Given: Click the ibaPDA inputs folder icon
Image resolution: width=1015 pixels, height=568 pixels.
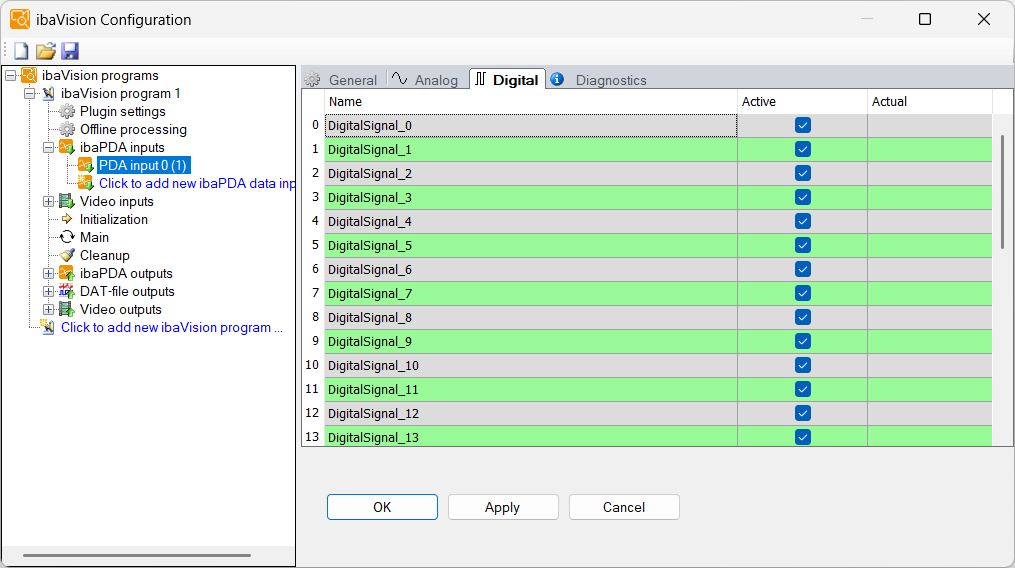Looking at the screenshot, I should tap(67, 147).
